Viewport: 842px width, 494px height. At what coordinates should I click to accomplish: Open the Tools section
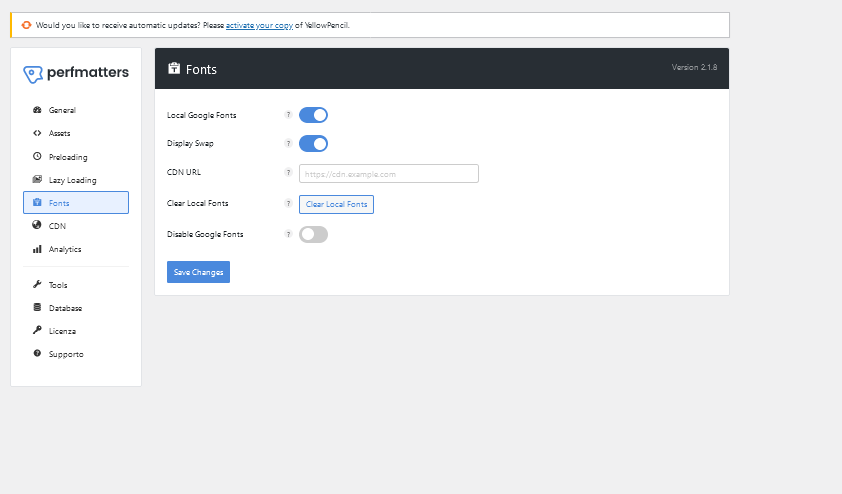pyautogui.click(x=76, y=285)
